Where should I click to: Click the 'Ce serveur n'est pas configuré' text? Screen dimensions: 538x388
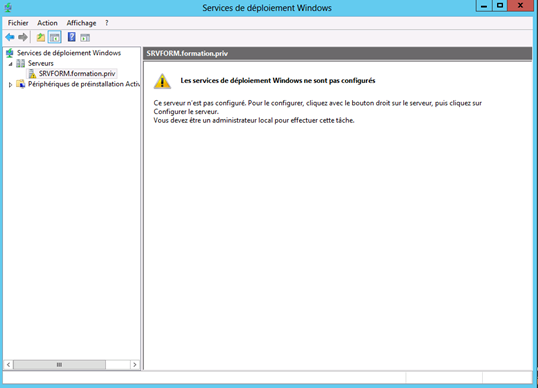[x=200, y=103]
